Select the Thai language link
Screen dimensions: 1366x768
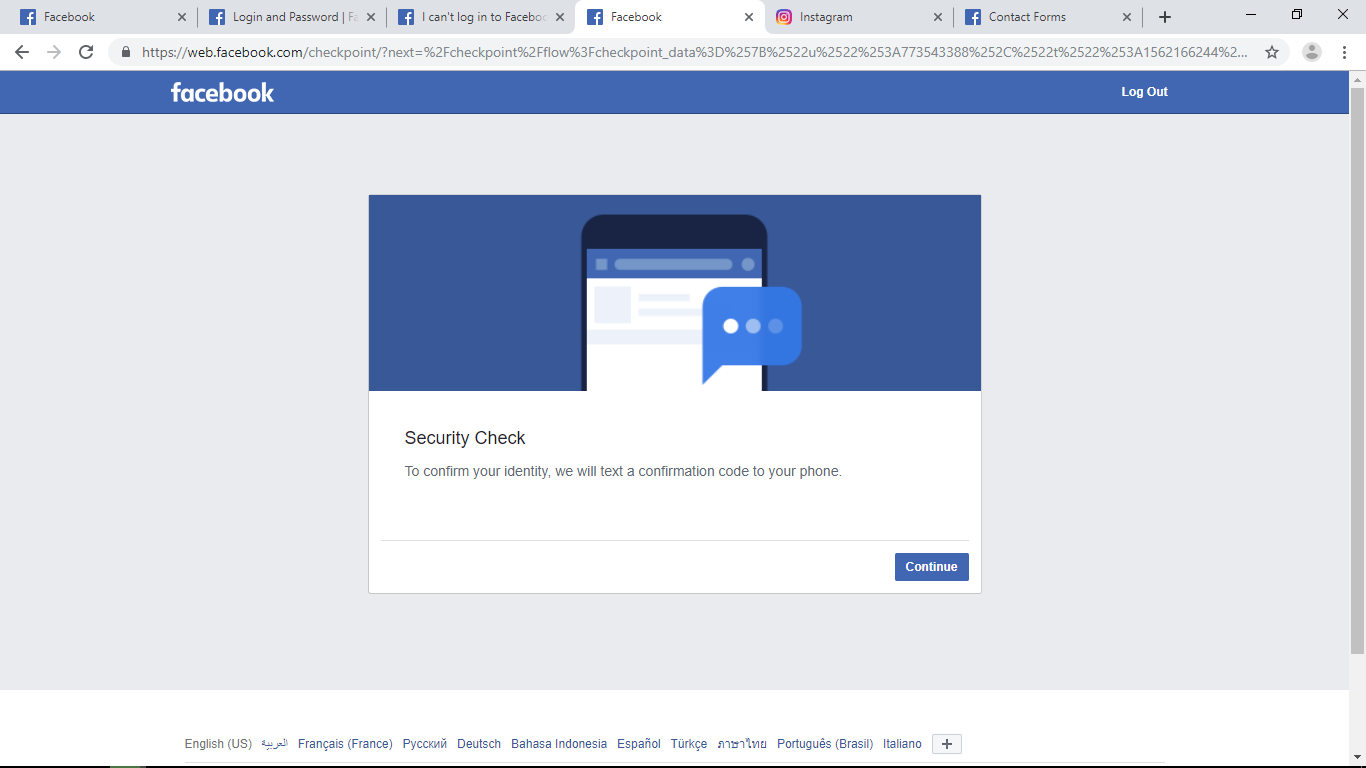coord(742,744)
